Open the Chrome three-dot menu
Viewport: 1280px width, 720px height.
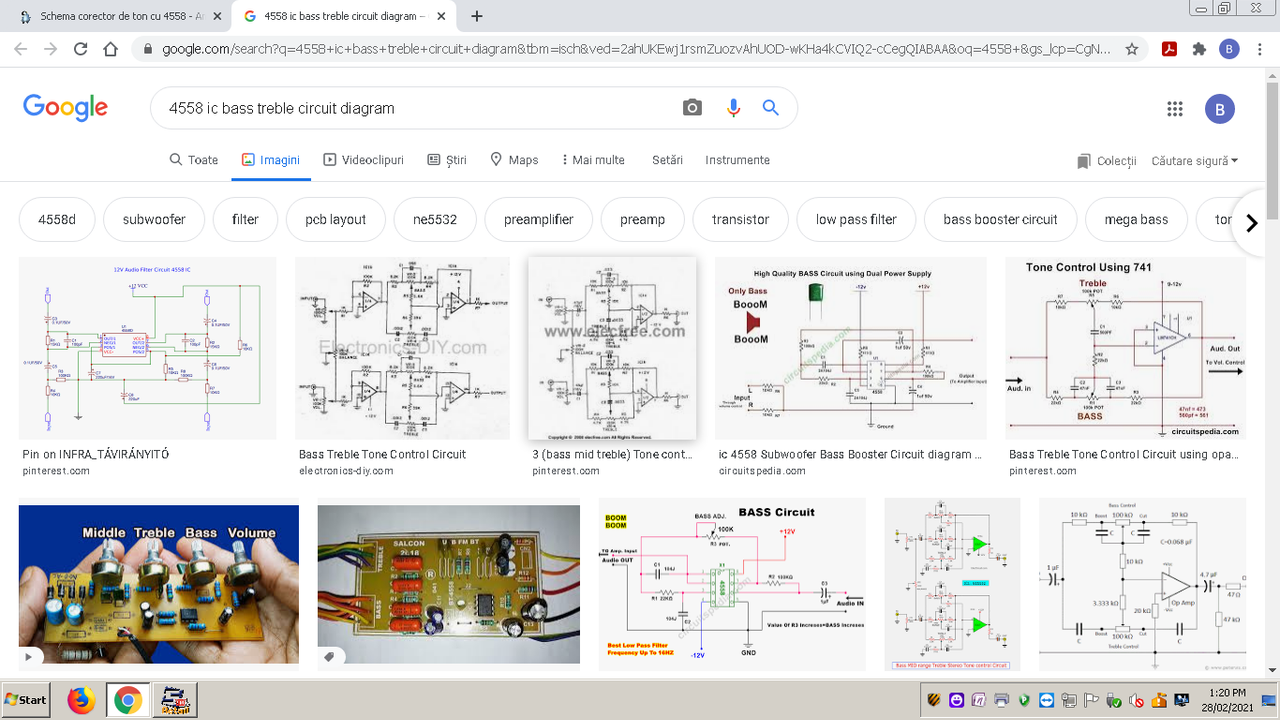click(1260, 48)
